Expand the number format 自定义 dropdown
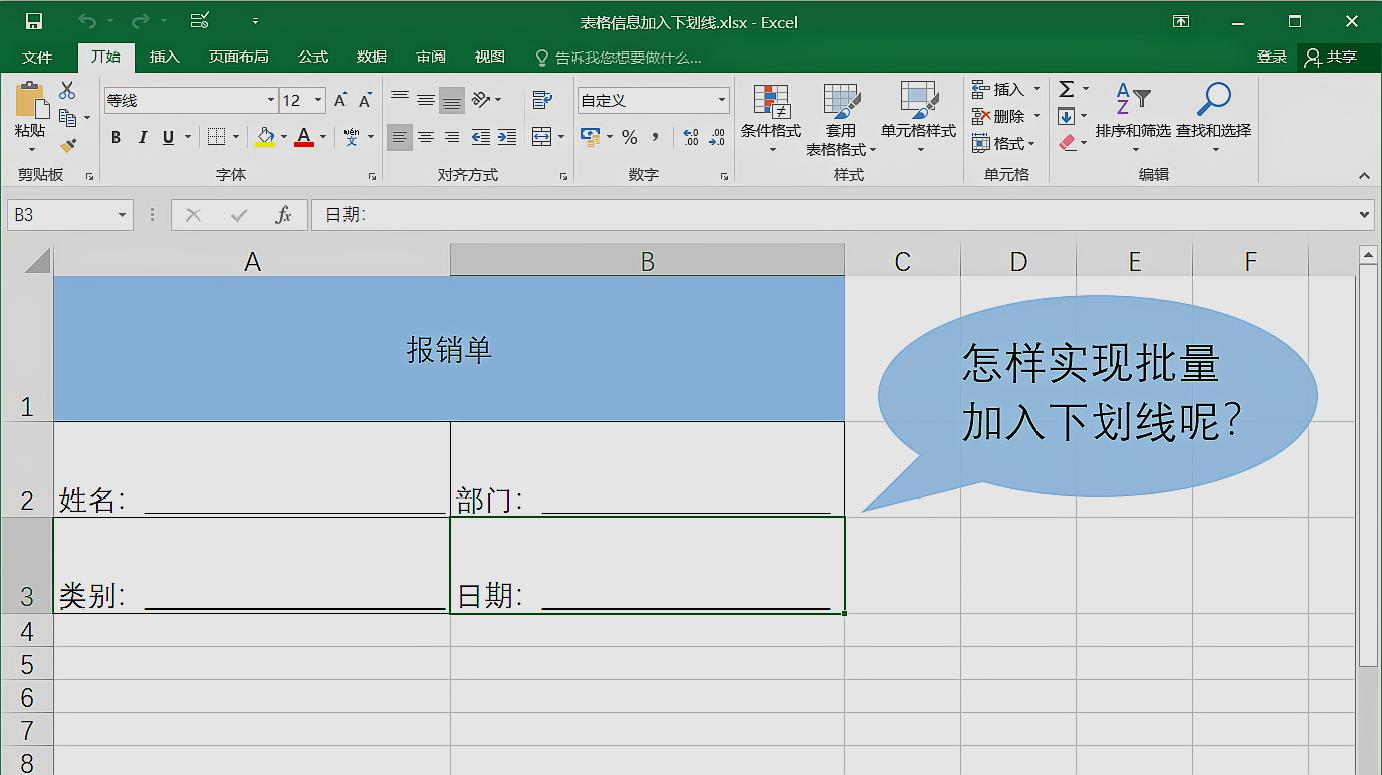The width and height of the screenshot is (1382, 775). (722, 100)
